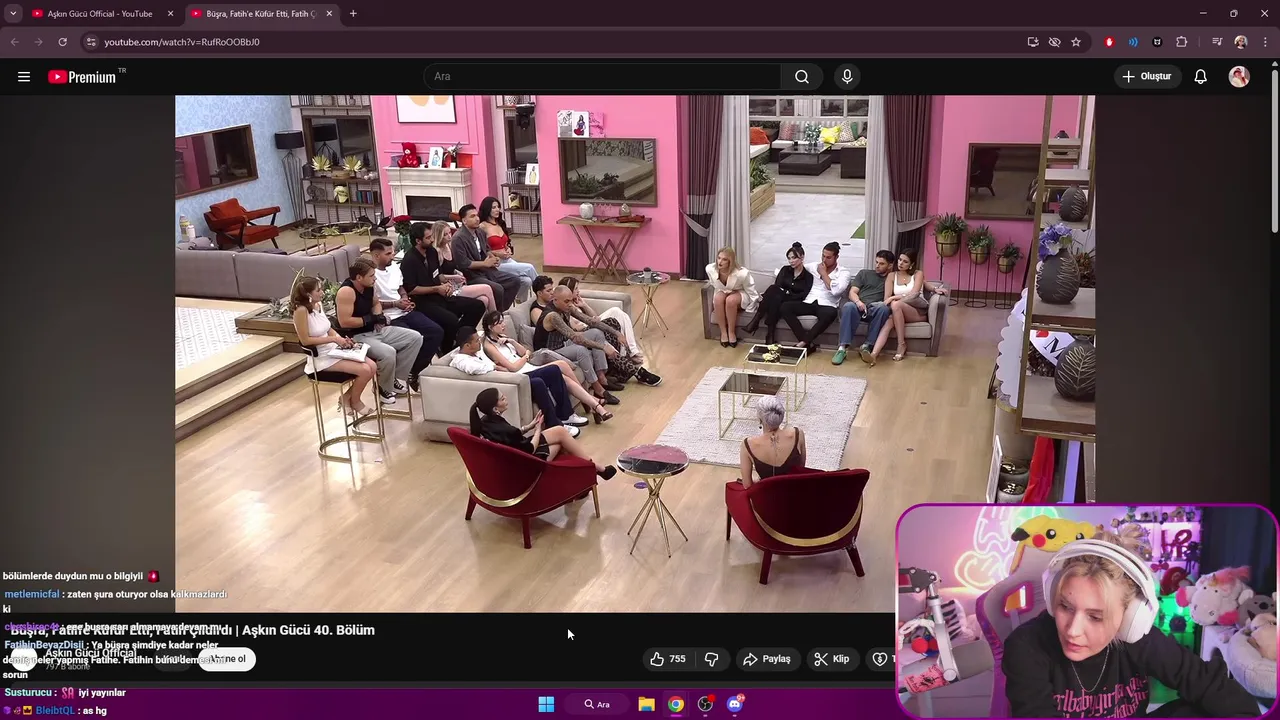Close the active Büşra video tab
The image size is (1280, 720).
(x=329, y=14)
